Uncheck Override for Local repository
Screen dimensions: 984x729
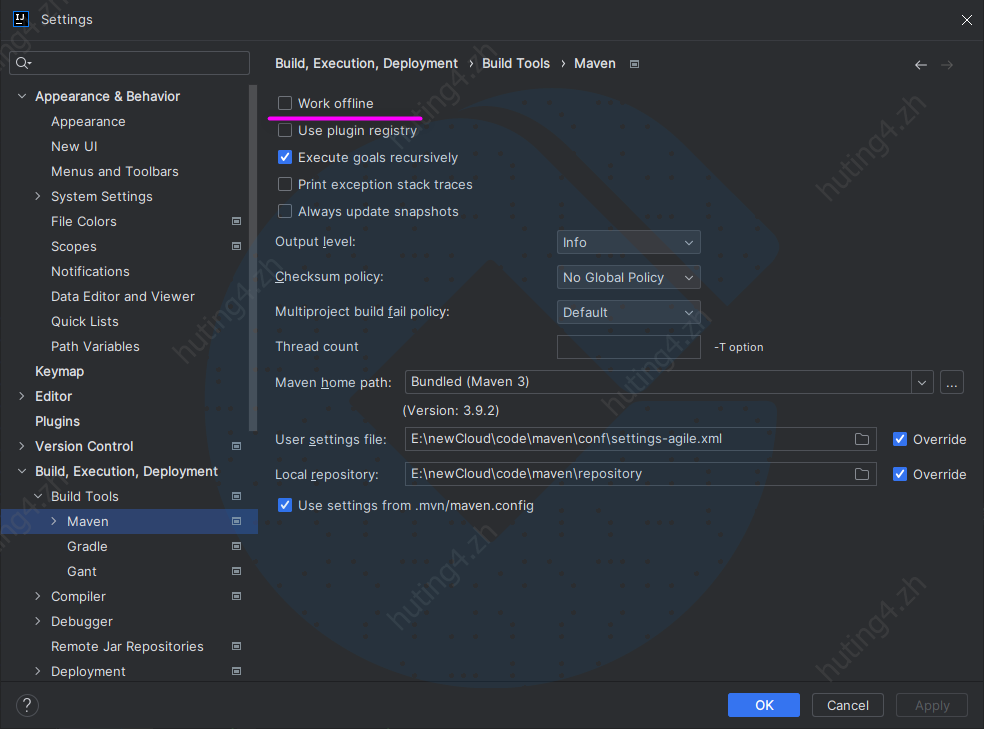[x=900, y=474]
